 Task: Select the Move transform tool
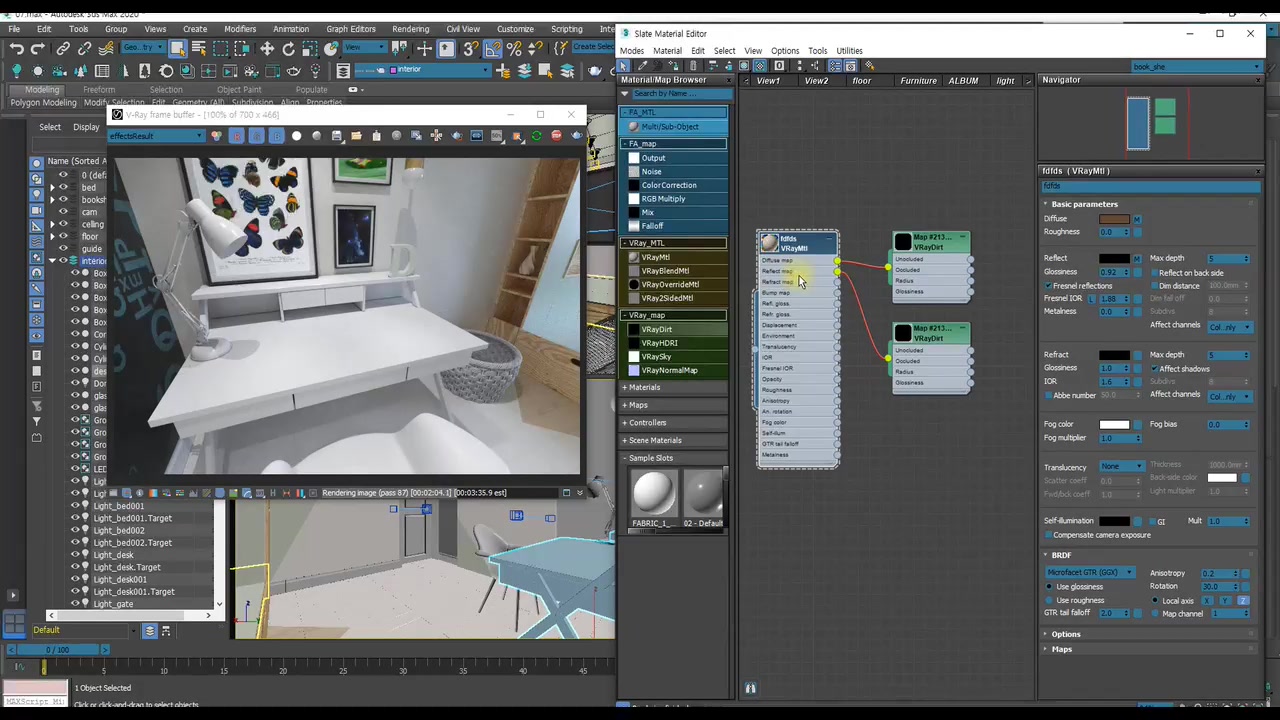267,49
